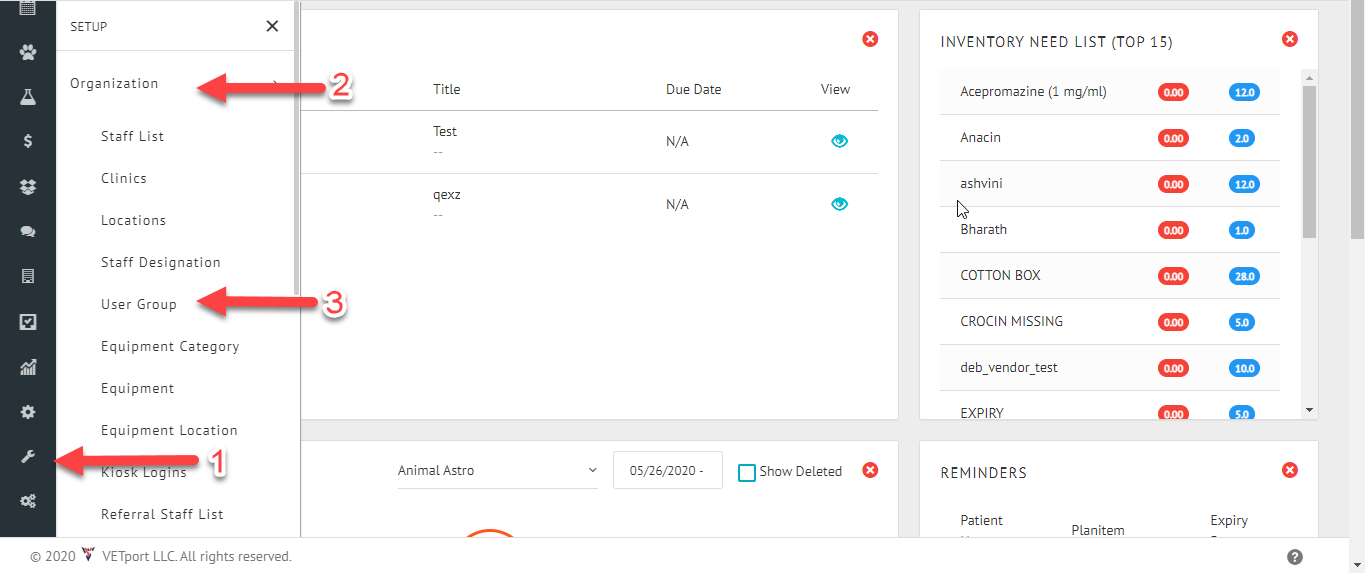Open the chat bubbles communication icon
Screen dimensions: 1365x573
pyautogui.click(x=28, y=231)
